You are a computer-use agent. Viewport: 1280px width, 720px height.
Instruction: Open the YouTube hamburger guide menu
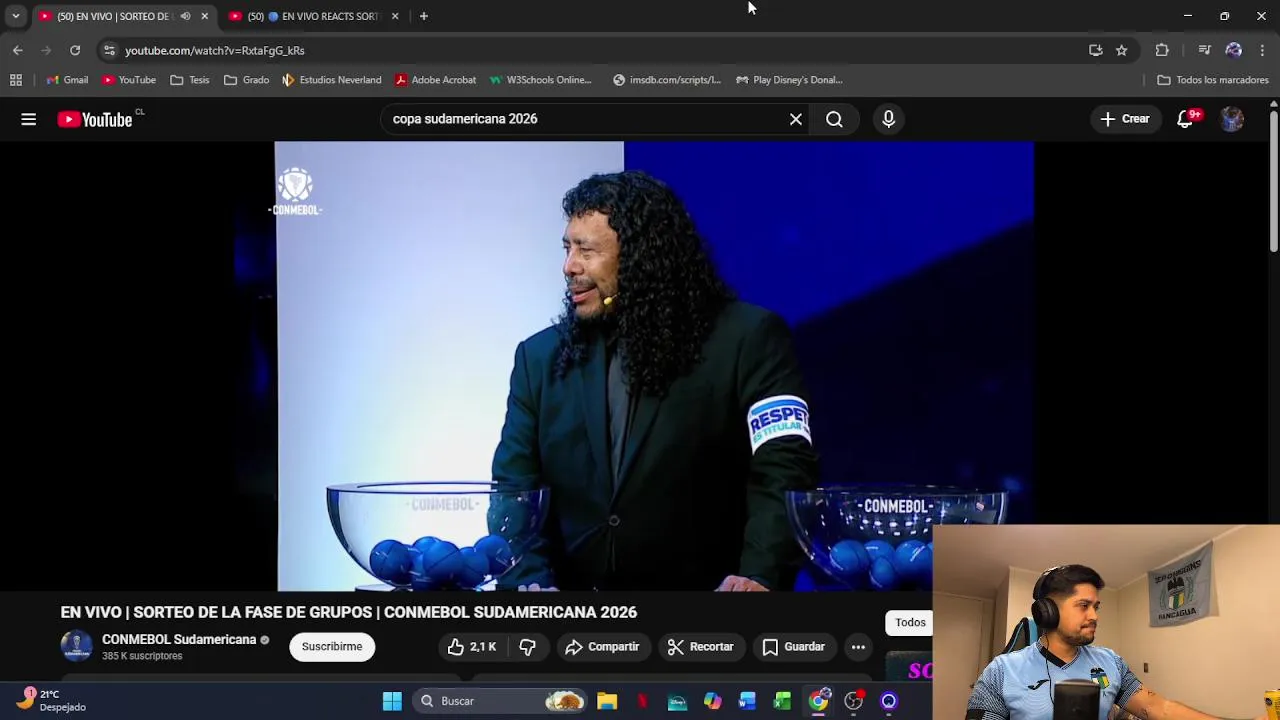pyautogui.click(x=28, y=119)
